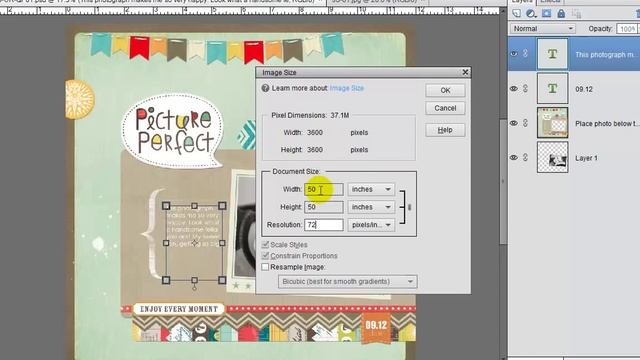Open the Height units dropdown showing inches
The height and width of the screenshot is (360, 640).
(371, 207)
